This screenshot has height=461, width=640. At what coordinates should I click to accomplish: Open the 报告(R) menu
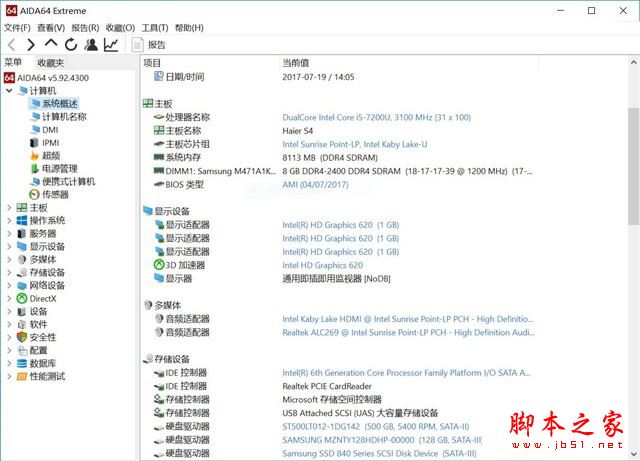tap(85, 28)
